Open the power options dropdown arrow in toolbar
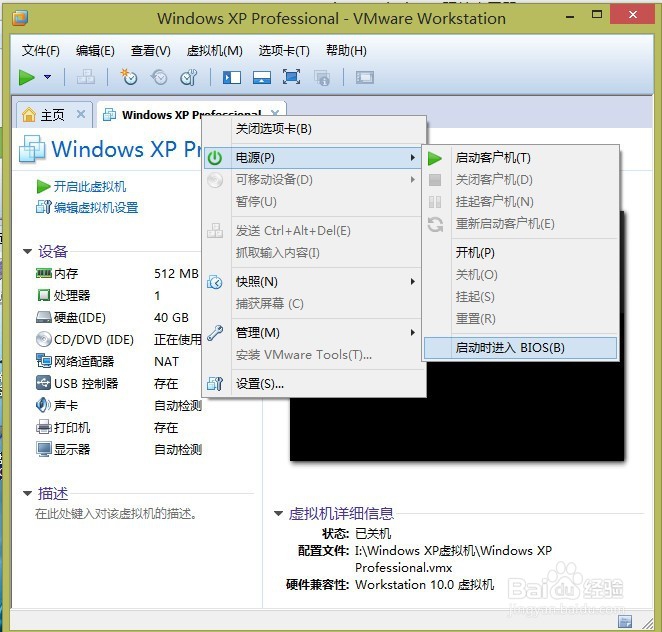The width and height of the screenshot is (662, 632). (x=48, y=77)
